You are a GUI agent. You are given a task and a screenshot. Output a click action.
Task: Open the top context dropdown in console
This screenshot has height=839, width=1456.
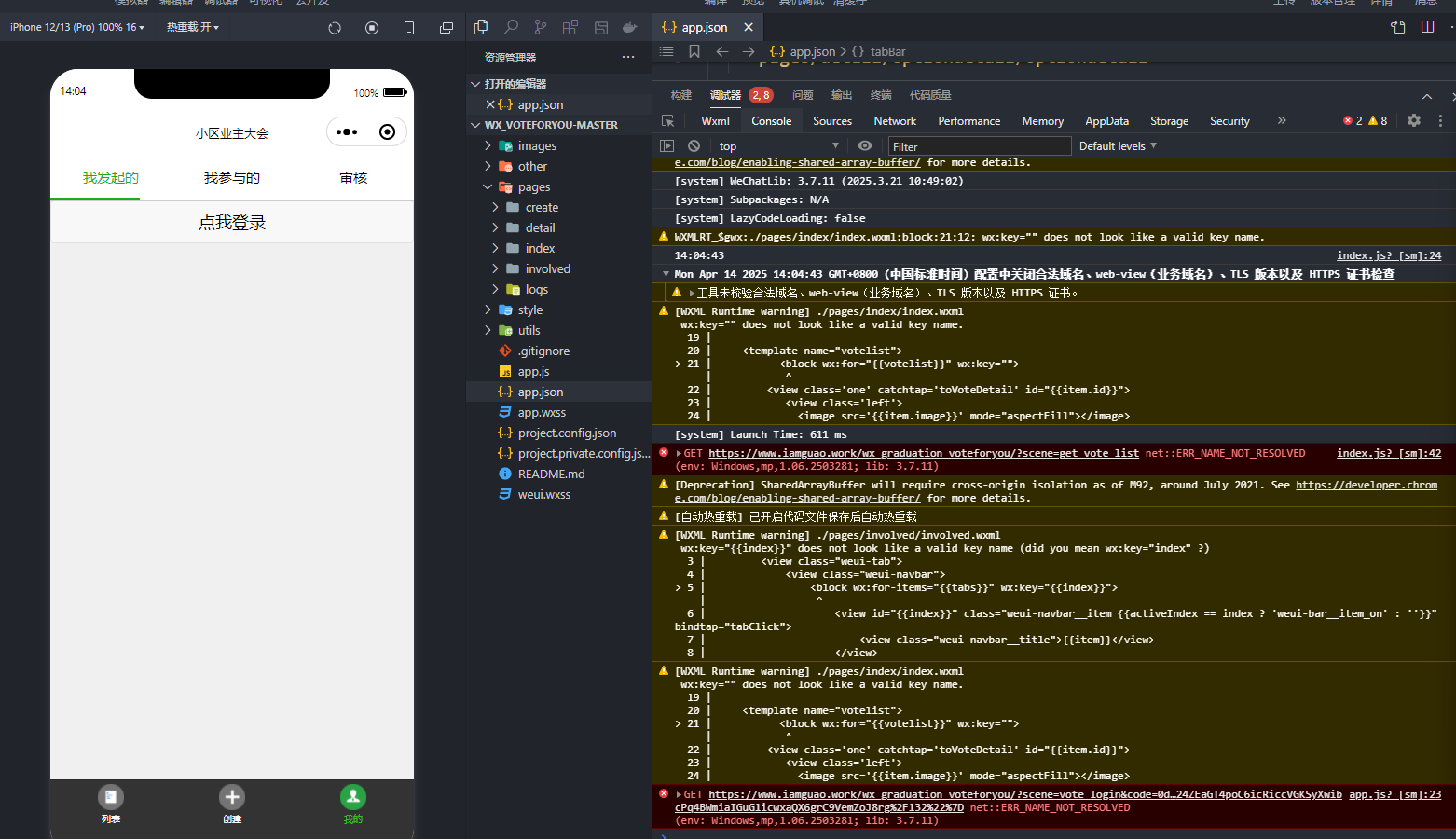[778, 145]
